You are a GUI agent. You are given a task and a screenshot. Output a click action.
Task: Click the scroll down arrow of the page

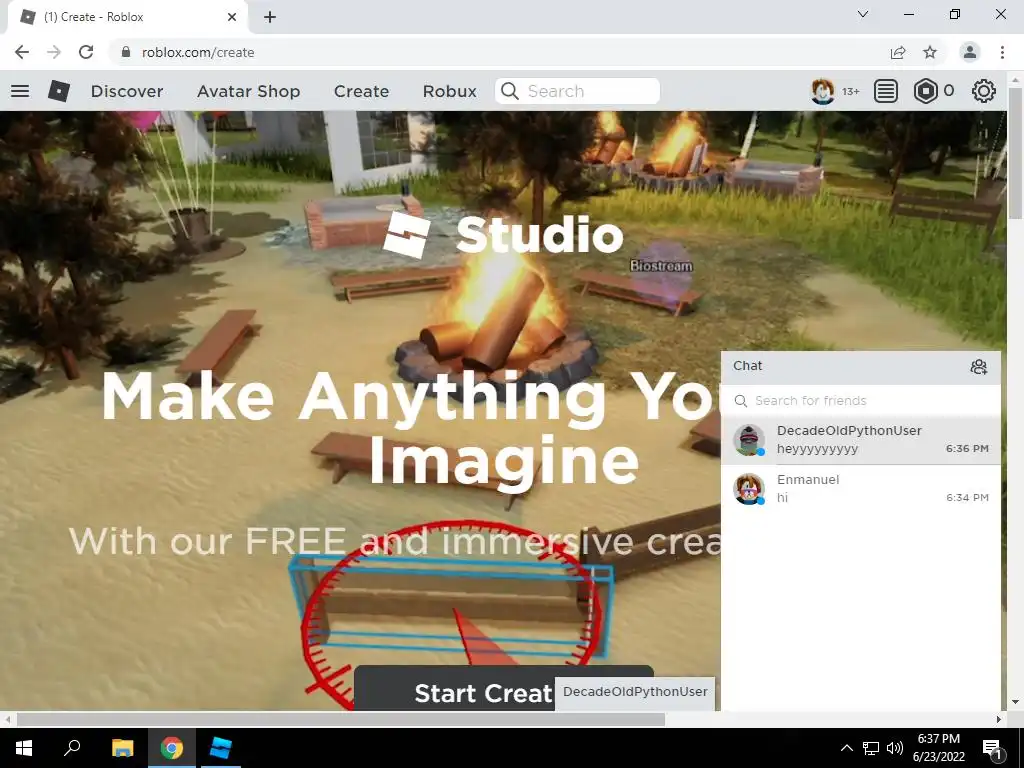pos(1015,703)
